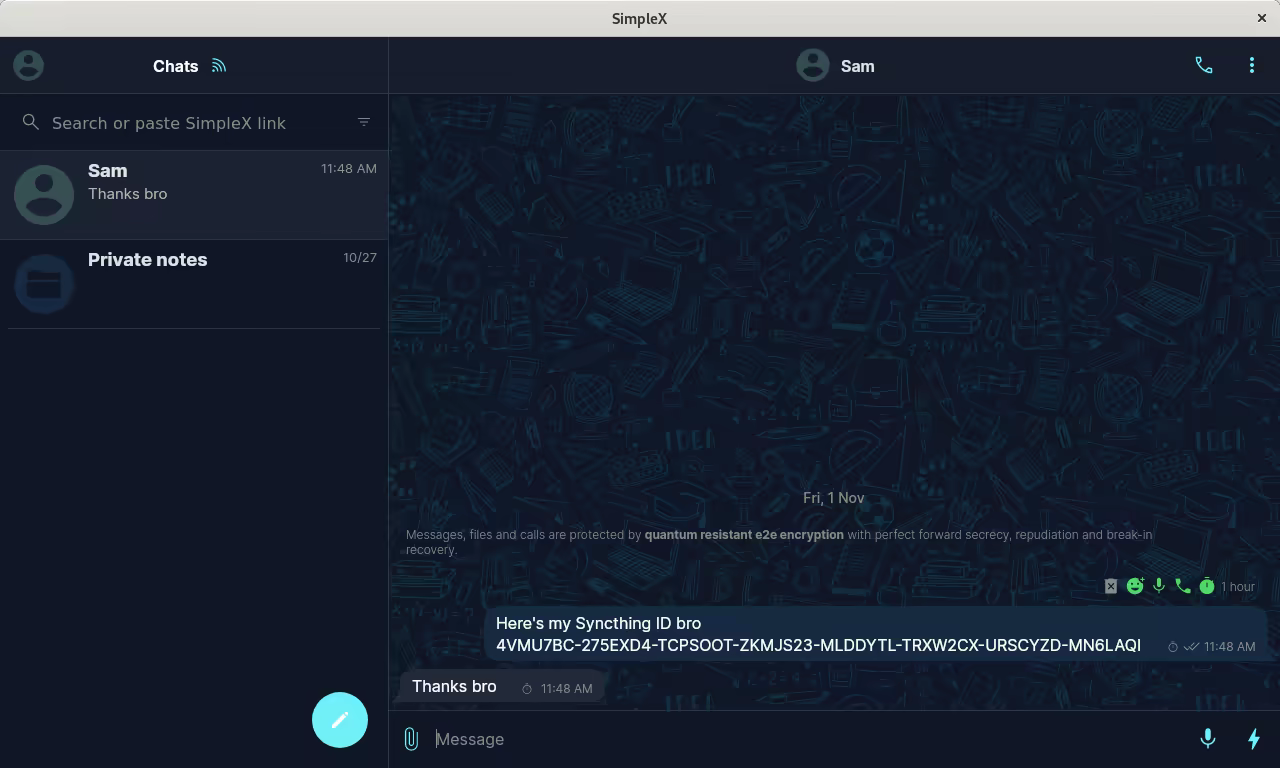Click the green voice messages feature icon
Image resolution: width=1280 pixels, height=768 pixels.
pyautogui.click(x=1159, y=587)
